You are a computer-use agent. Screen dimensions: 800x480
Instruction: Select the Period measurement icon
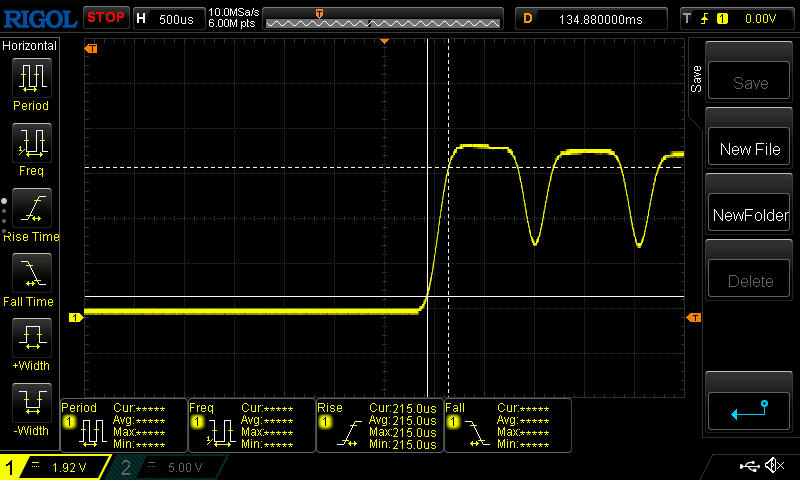click(32, 78)
